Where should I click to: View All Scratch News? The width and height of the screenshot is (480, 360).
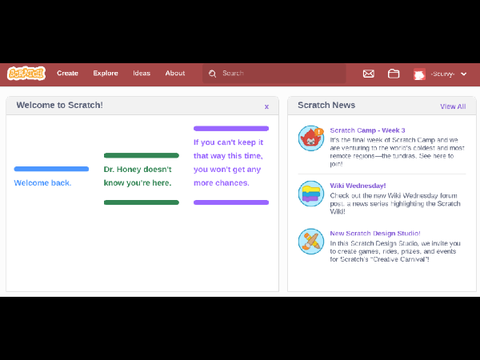(453, 106)
